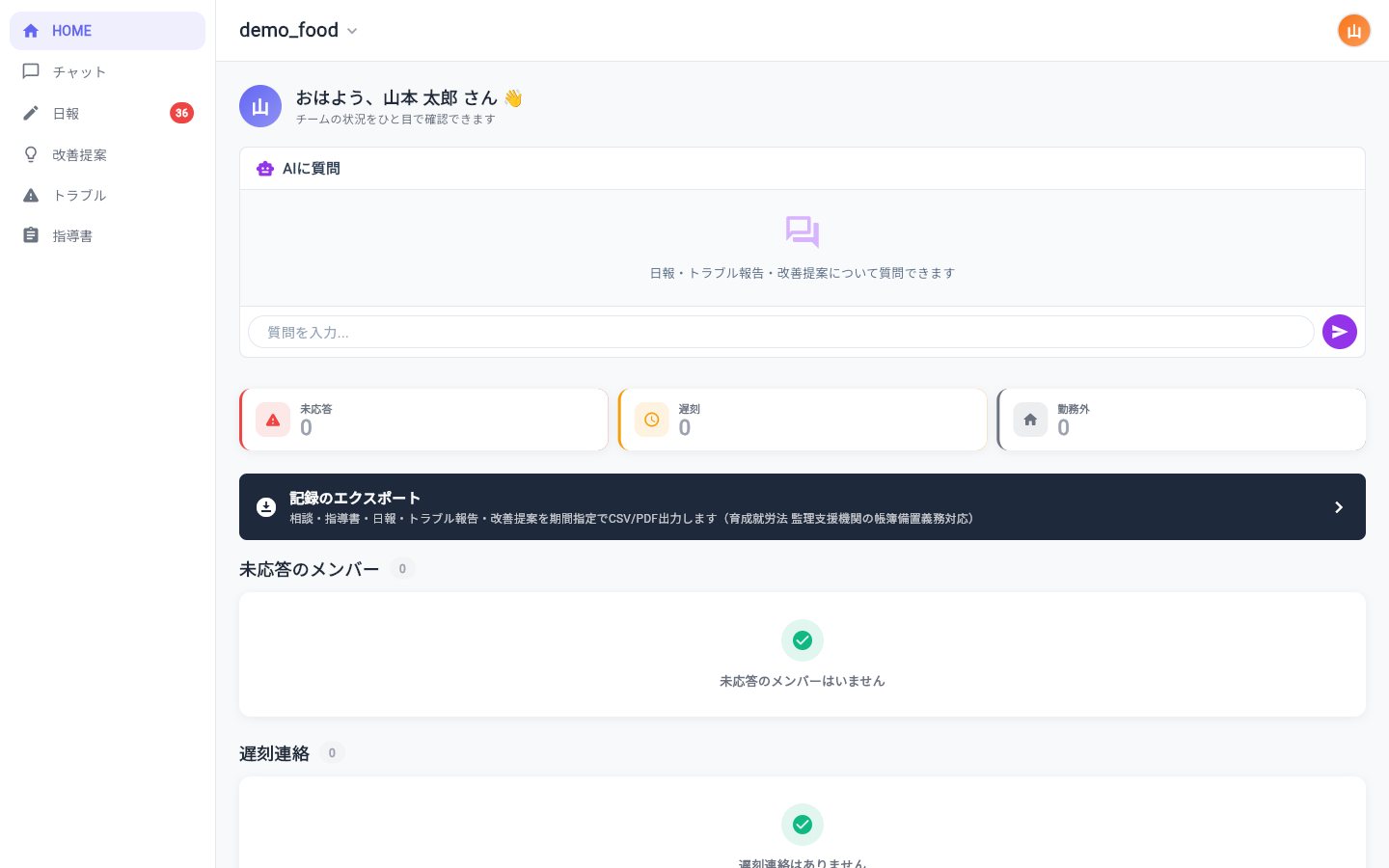Click the clipboard icon for 指導書
Viewport: 1389px width, 868px height.
(31, 235)
